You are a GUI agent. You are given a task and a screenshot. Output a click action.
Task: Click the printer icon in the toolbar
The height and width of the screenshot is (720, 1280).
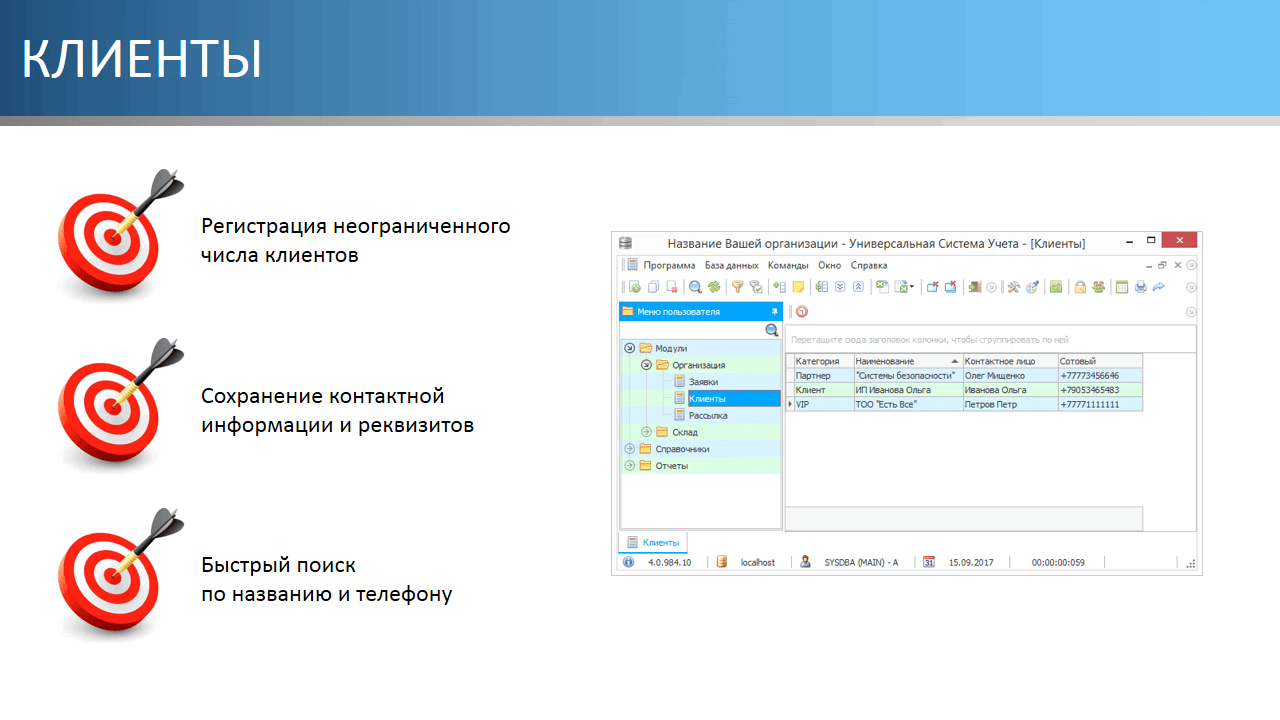click(x=1140, y=287)
